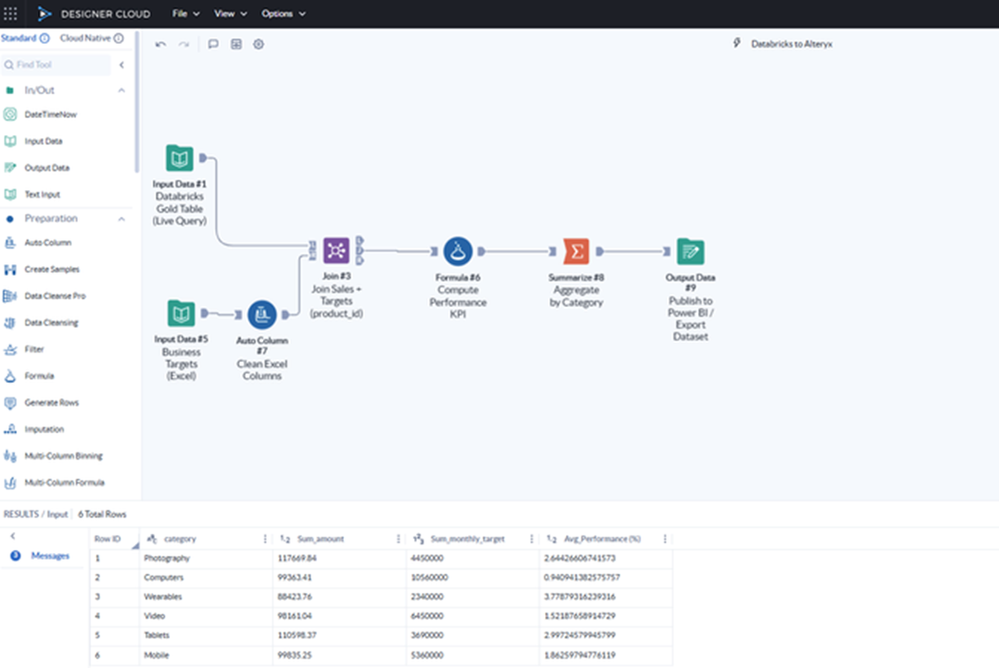Viewport: 999px width, 668px height.
Task: Open the Options menu
Action: [x=283, y=13]
